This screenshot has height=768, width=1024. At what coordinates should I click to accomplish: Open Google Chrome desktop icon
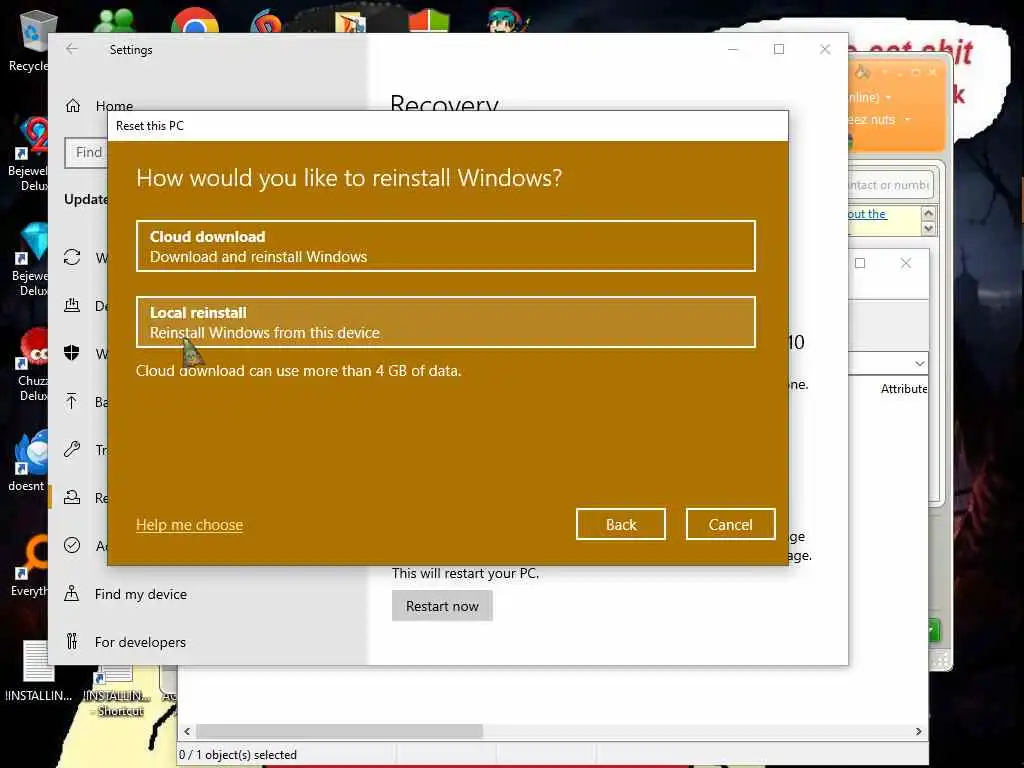195,21
